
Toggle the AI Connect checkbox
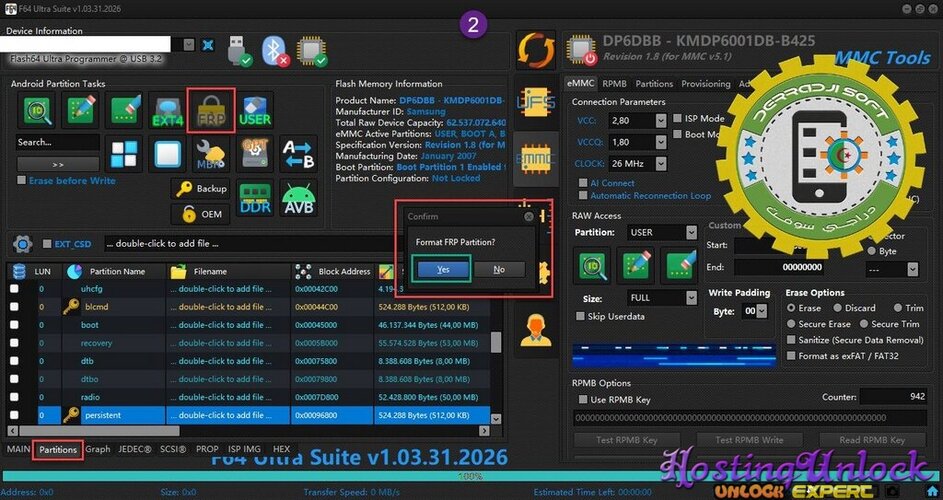coord(583,183)
